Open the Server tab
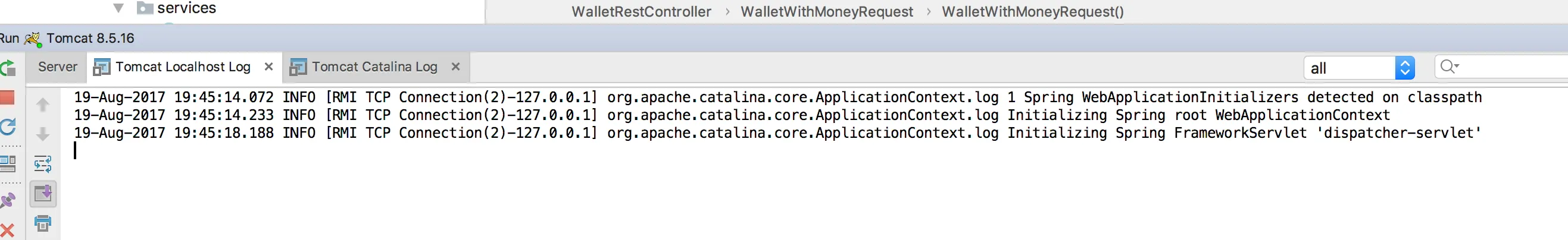The image size is (1568, 240). pos(57,67)
